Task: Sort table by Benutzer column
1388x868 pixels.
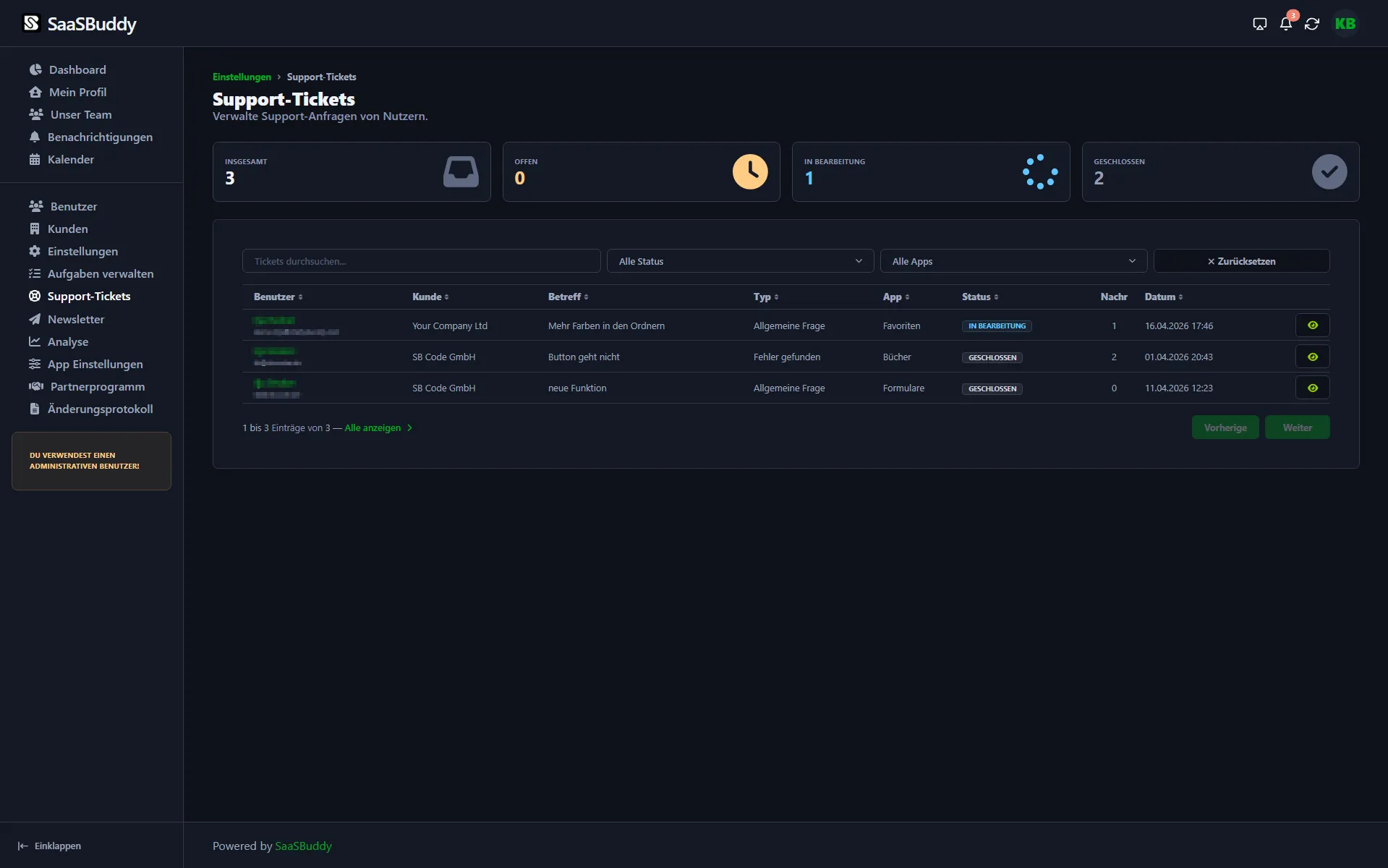Action: coord(278,297)
